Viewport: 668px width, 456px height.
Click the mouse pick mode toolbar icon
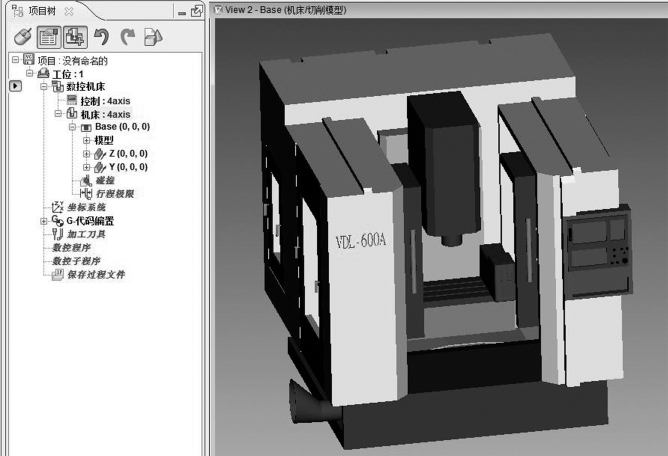[23, 37]
